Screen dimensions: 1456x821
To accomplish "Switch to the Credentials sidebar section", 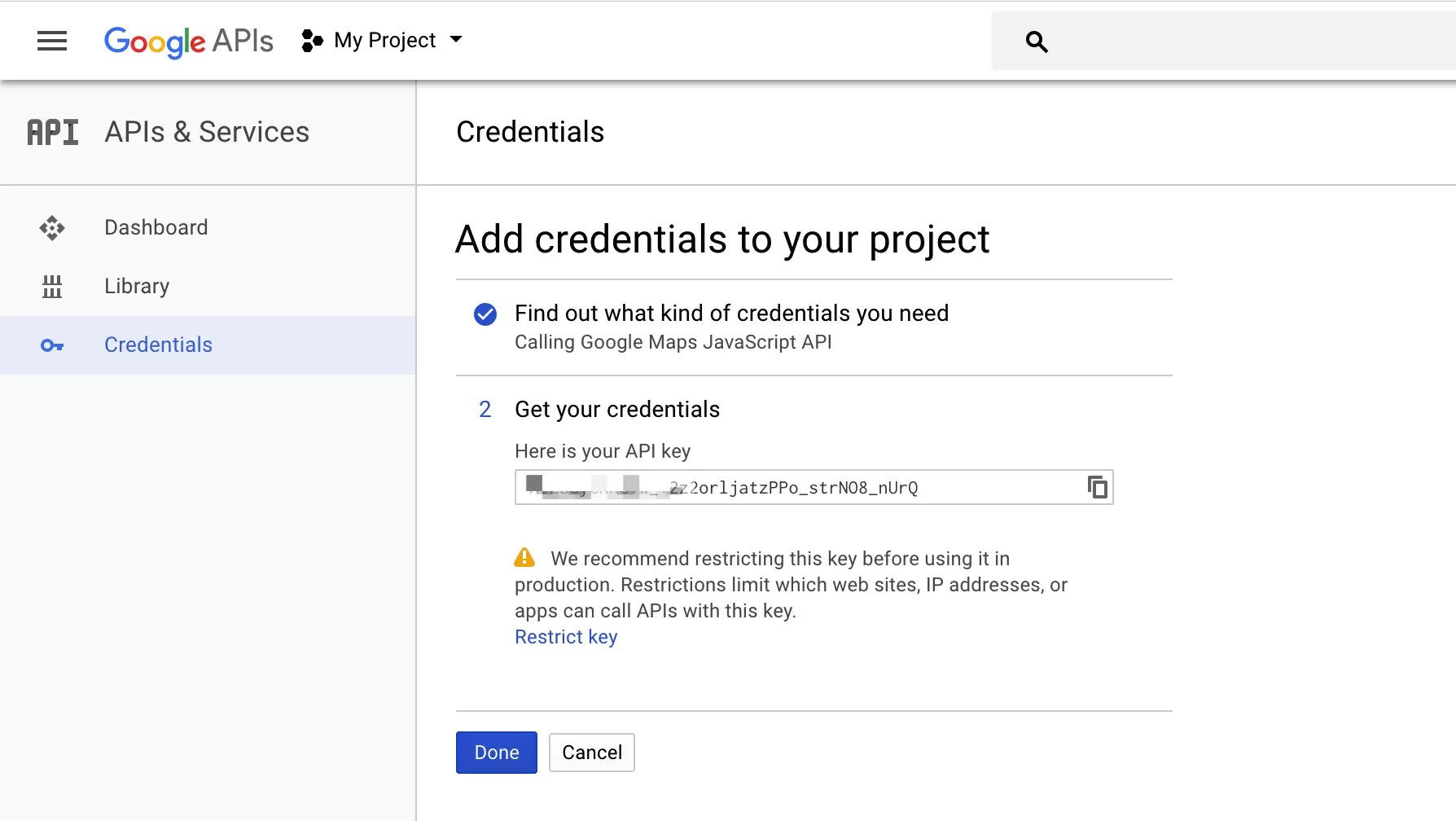I will [158, 345].
